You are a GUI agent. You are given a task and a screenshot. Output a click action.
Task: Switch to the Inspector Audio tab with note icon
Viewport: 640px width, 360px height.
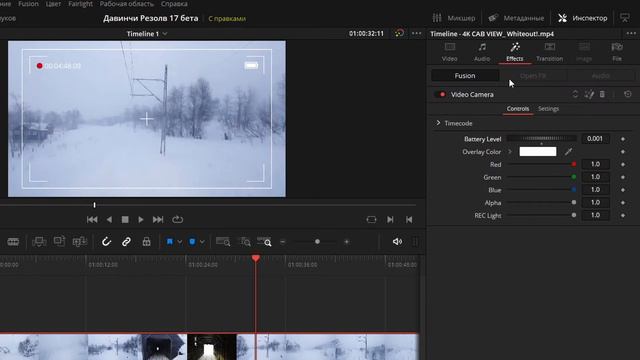coord(482,52)
